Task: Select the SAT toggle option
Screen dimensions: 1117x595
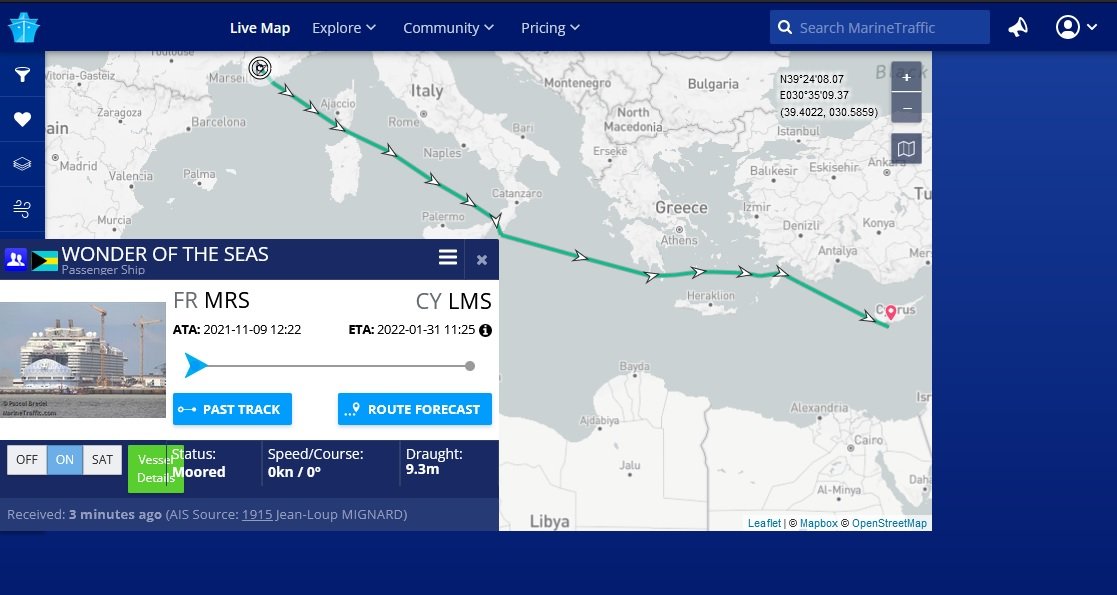Action: click(103, 460)
